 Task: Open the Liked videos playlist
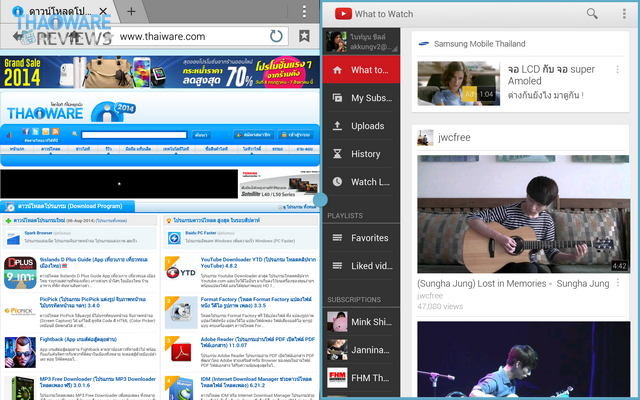click(361, 266)
